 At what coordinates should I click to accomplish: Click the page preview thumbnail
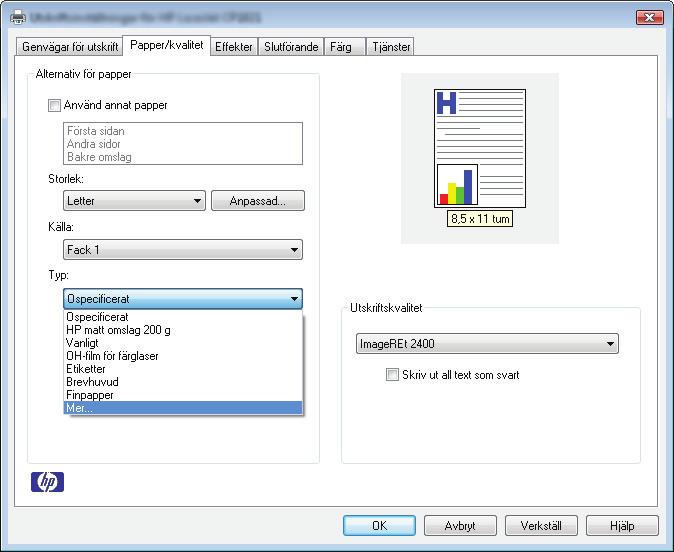pos(480,148)
